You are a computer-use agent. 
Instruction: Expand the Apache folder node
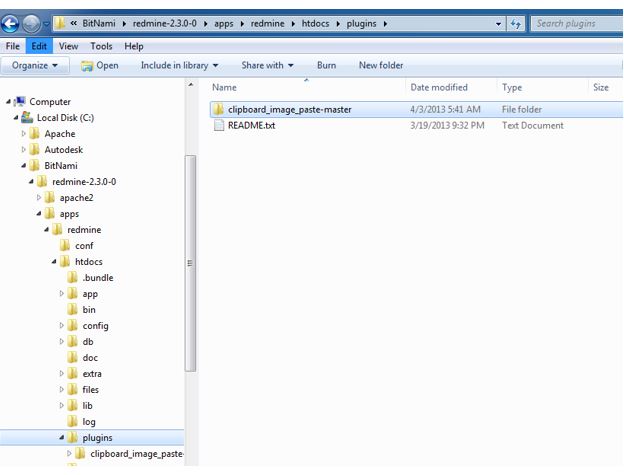click(23, 134)
